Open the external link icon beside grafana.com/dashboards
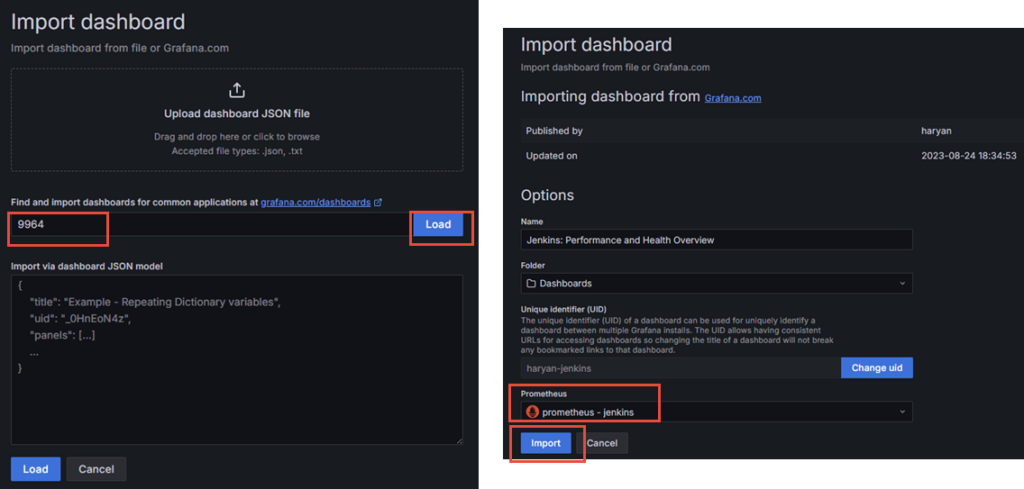This screenshot has width=1024, height=489. tap(378, 202)
